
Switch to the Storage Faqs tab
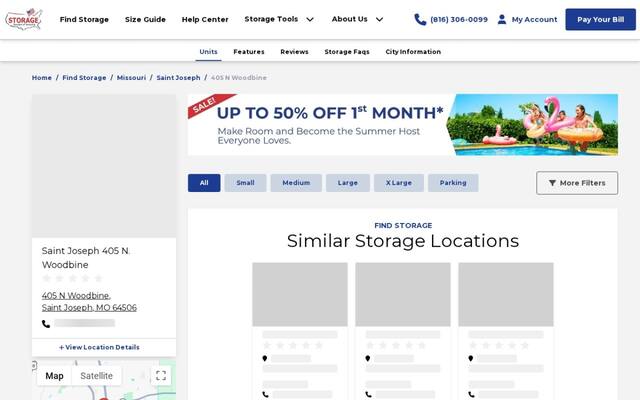347,52
